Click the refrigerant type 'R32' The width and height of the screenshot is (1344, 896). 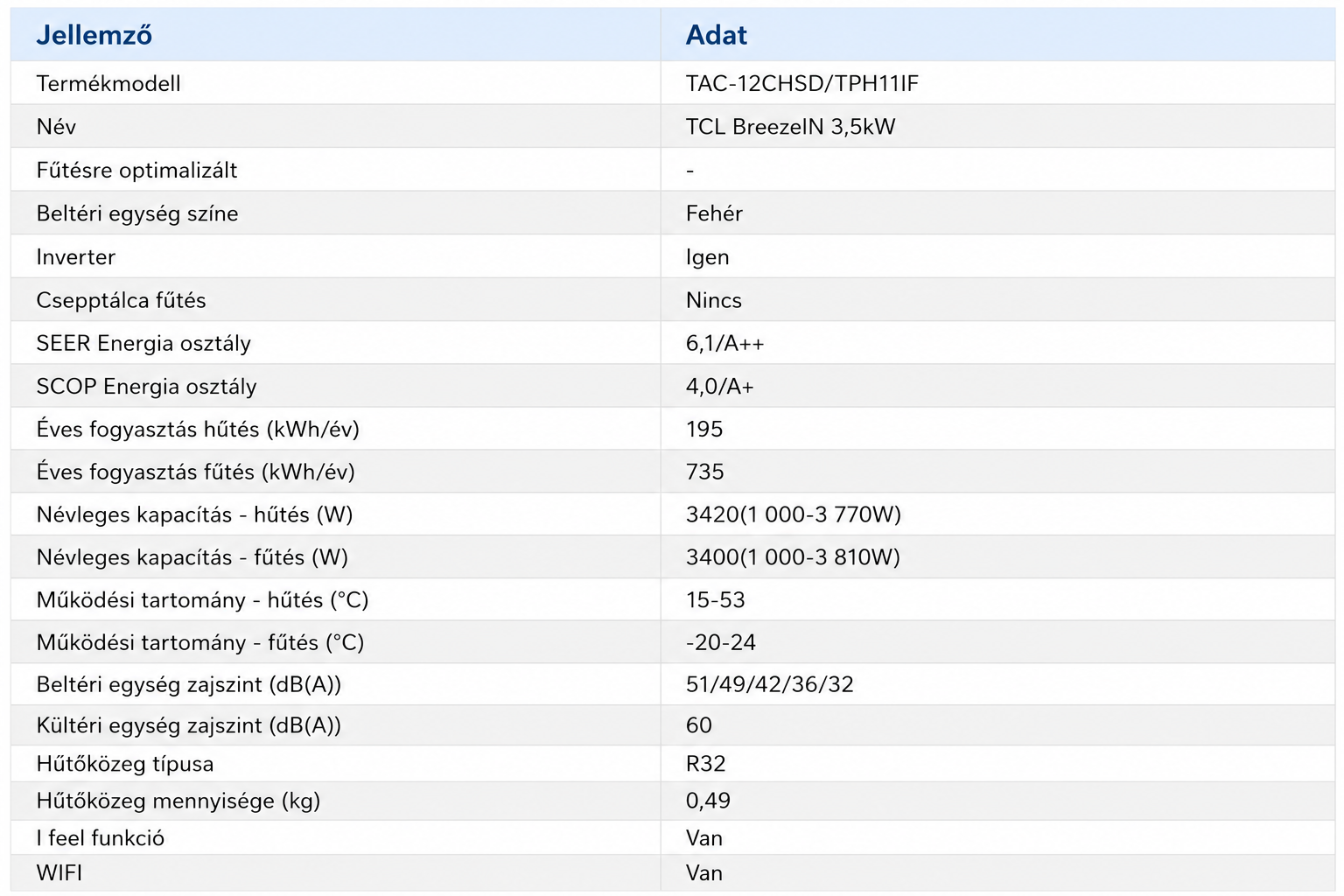tap(705, 764)
